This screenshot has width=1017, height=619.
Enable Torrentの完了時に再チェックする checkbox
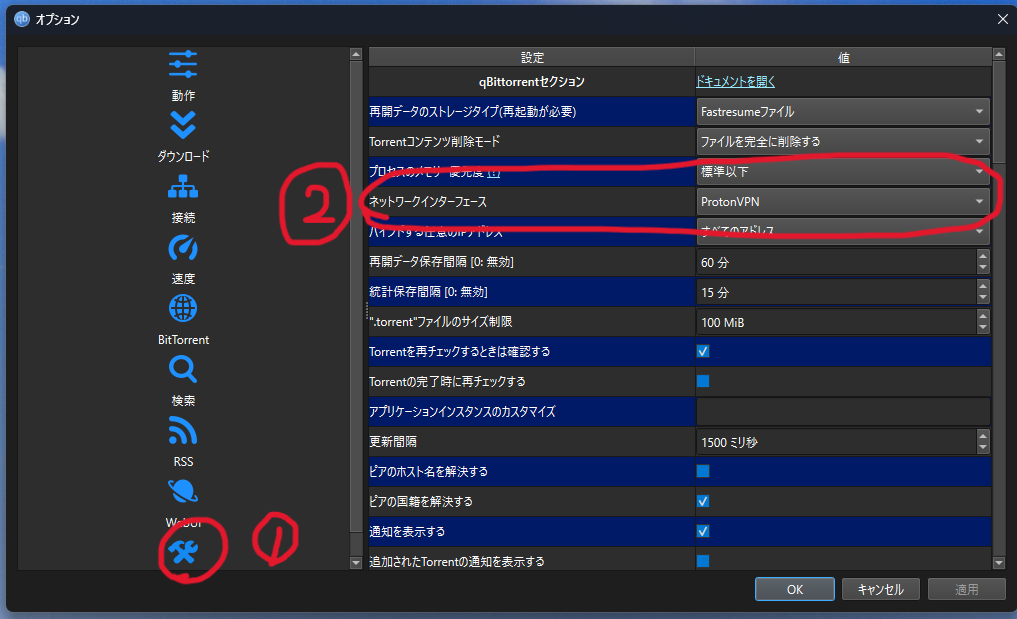[702, 382]
